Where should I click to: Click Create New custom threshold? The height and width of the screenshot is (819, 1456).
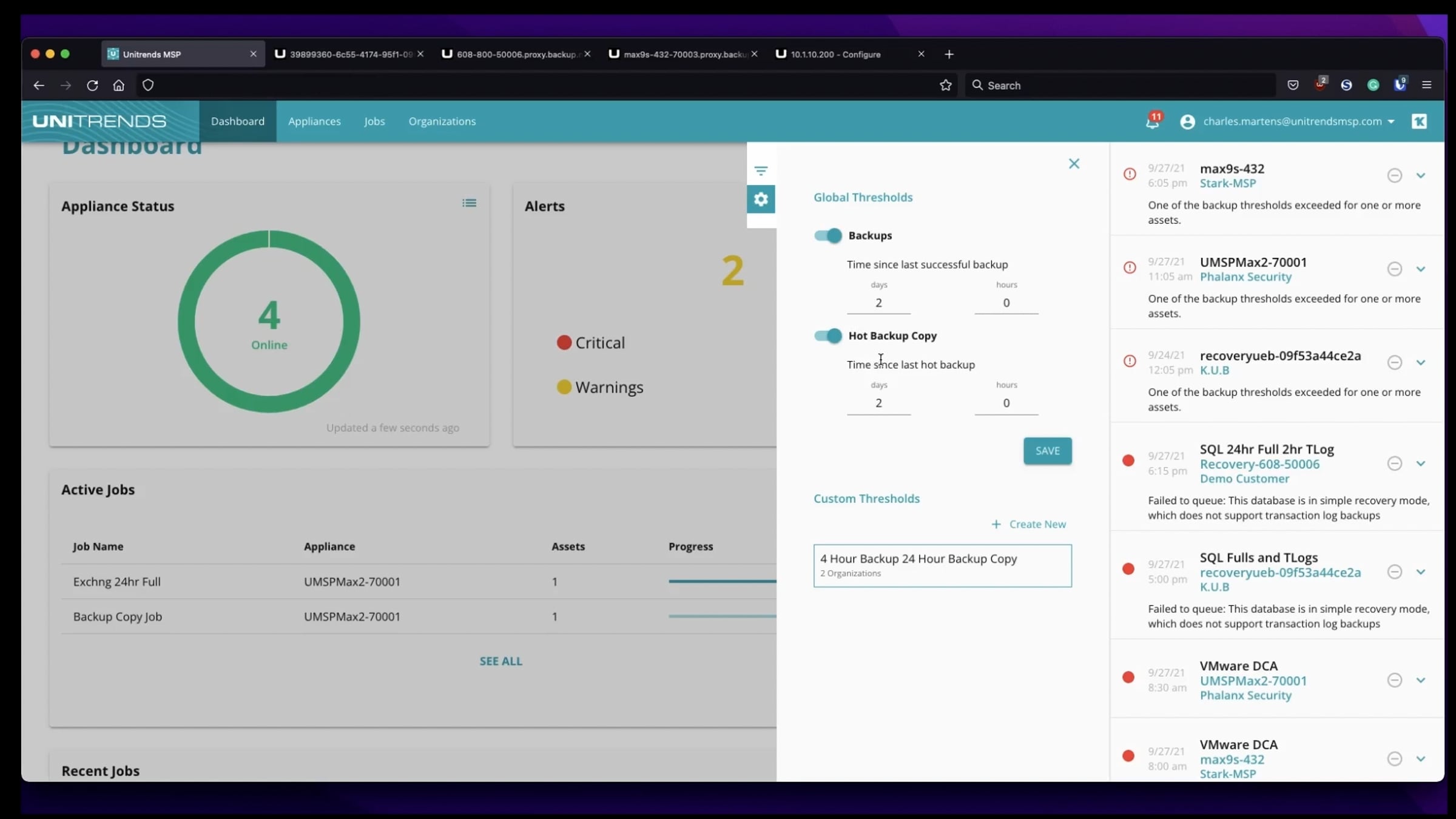point(1029,524)
